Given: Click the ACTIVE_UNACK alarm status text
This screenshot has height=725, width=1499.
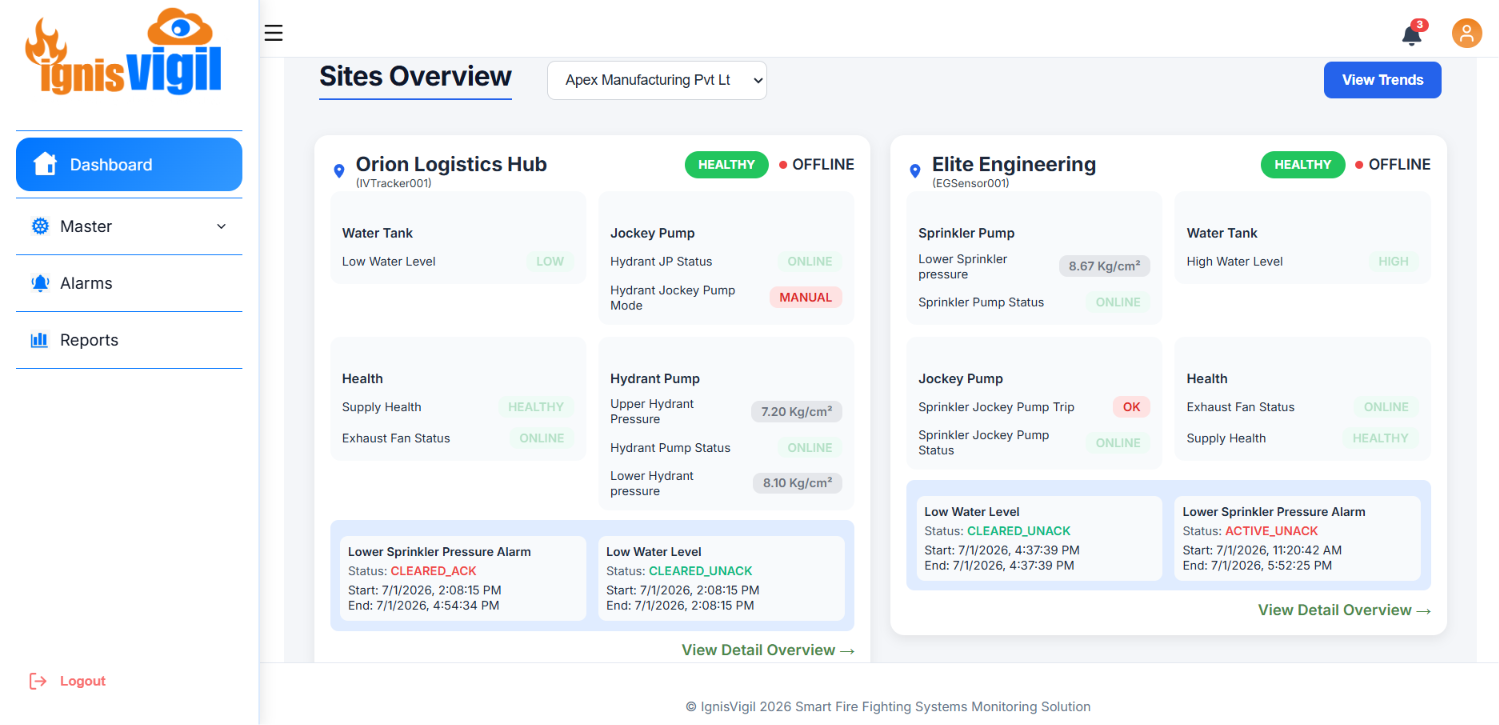Looking at the screenshot, I should (1272, 531).
